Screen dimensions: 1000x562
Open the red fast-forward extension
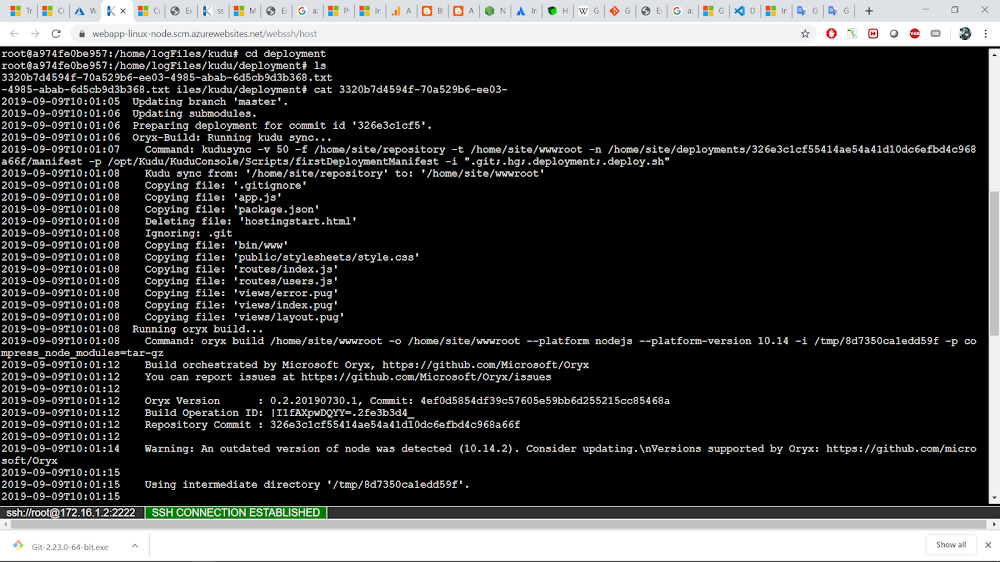[x=873, y=34]
